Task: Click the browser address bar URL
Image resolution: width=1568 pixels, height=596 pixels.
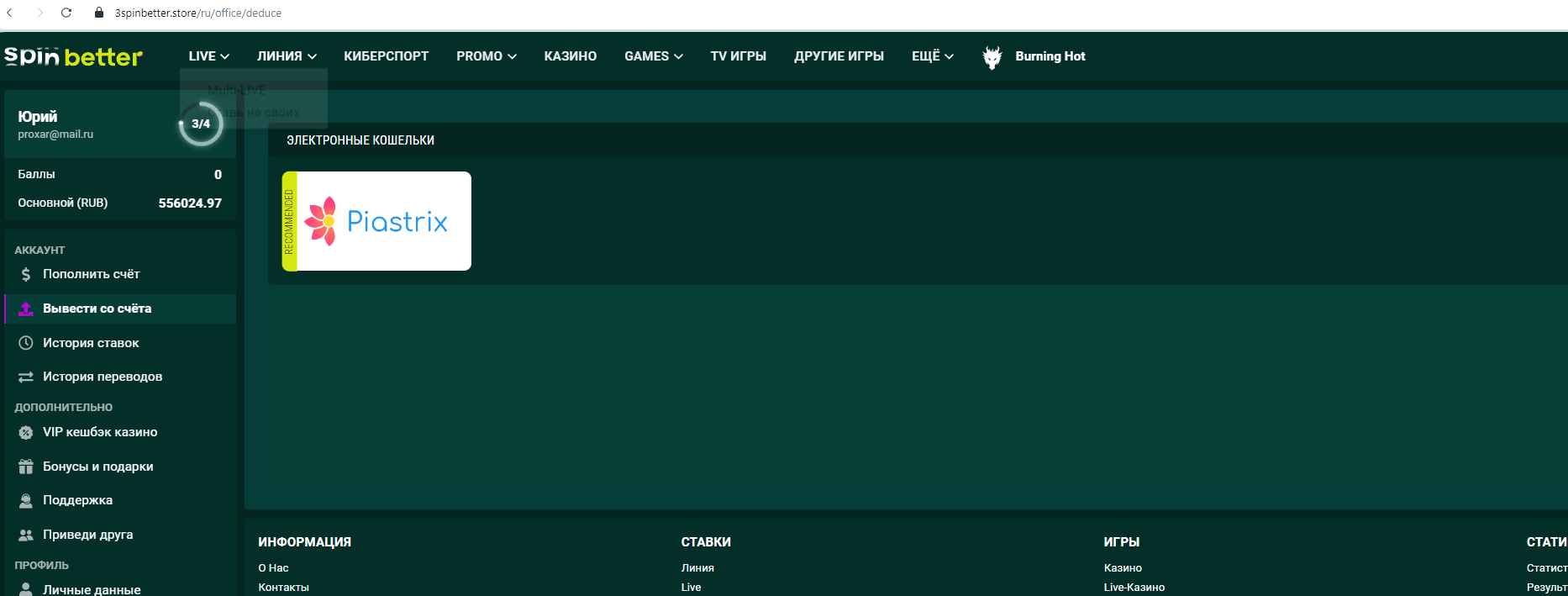Action: [198, 13]
